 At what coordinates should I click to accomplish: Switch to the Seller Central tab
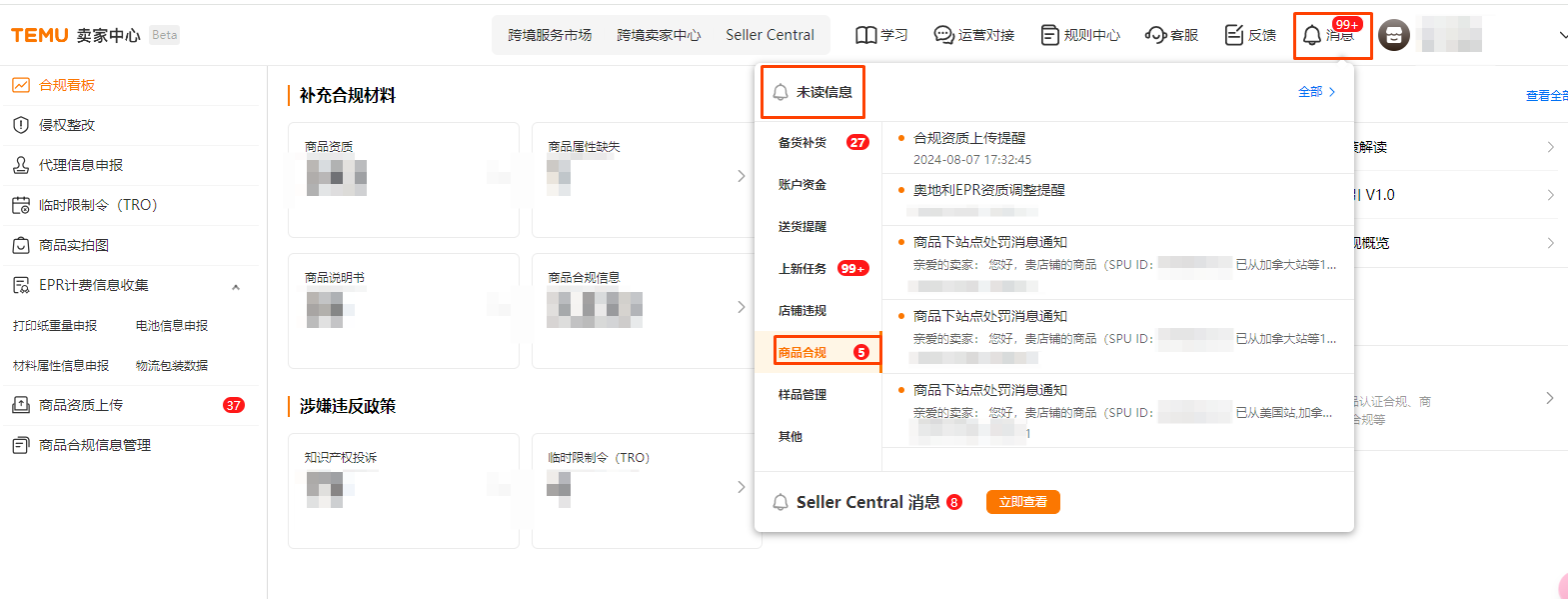pos(770,33)
